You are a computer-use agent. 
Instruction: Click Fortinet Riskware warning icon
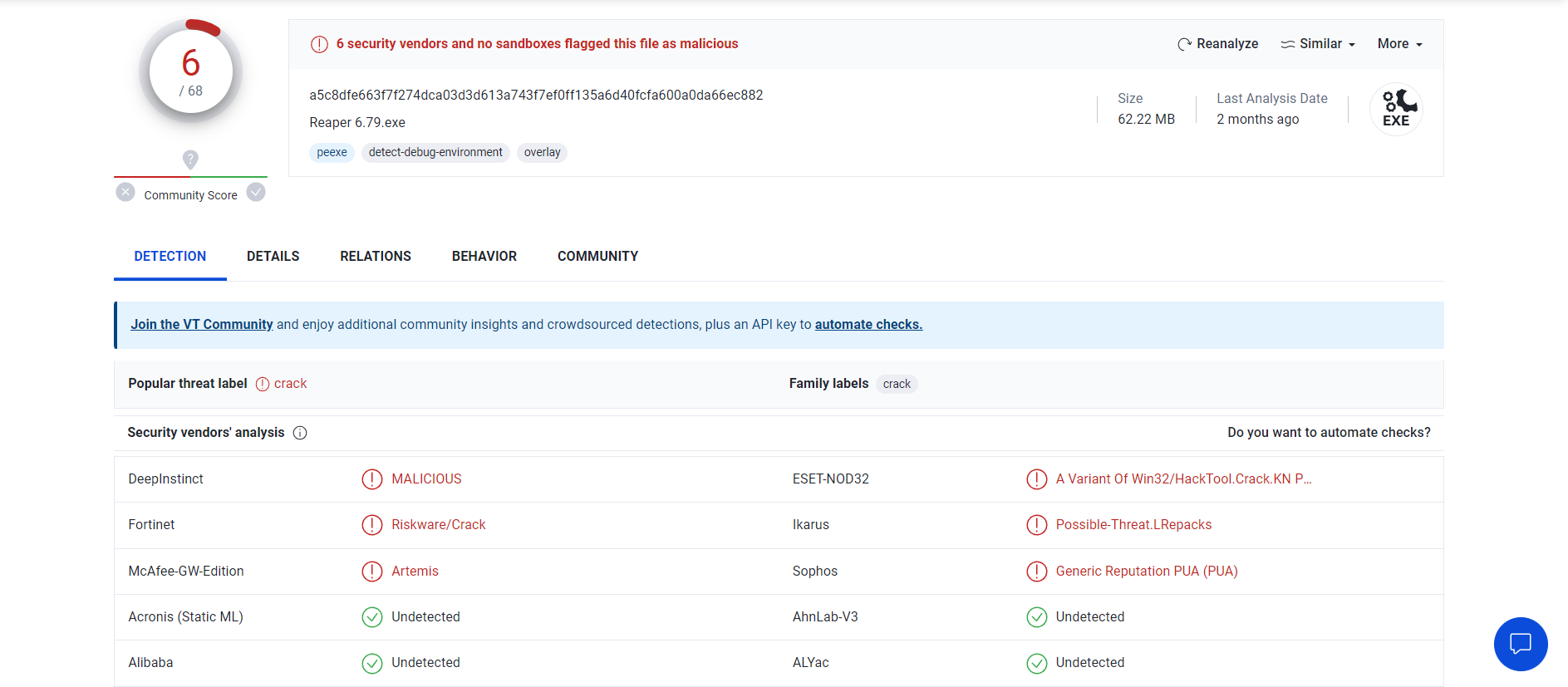click(x=372, y=525)
